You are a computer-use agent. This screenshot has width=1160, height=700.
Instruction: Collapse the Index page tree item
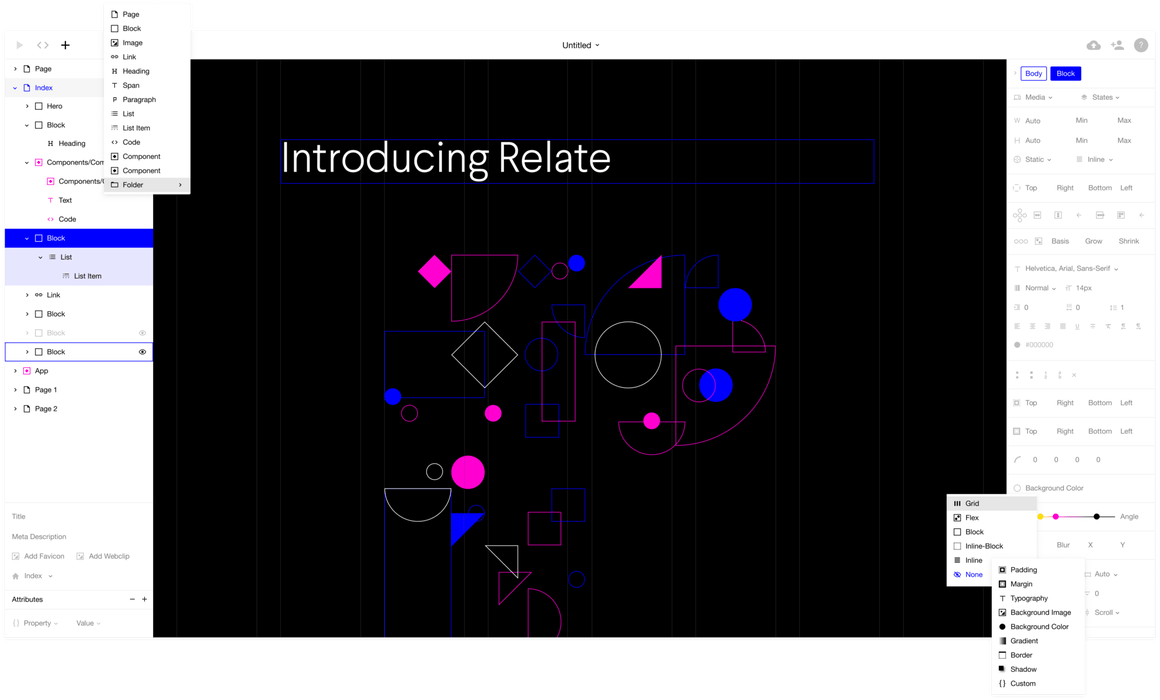point(15,88)
